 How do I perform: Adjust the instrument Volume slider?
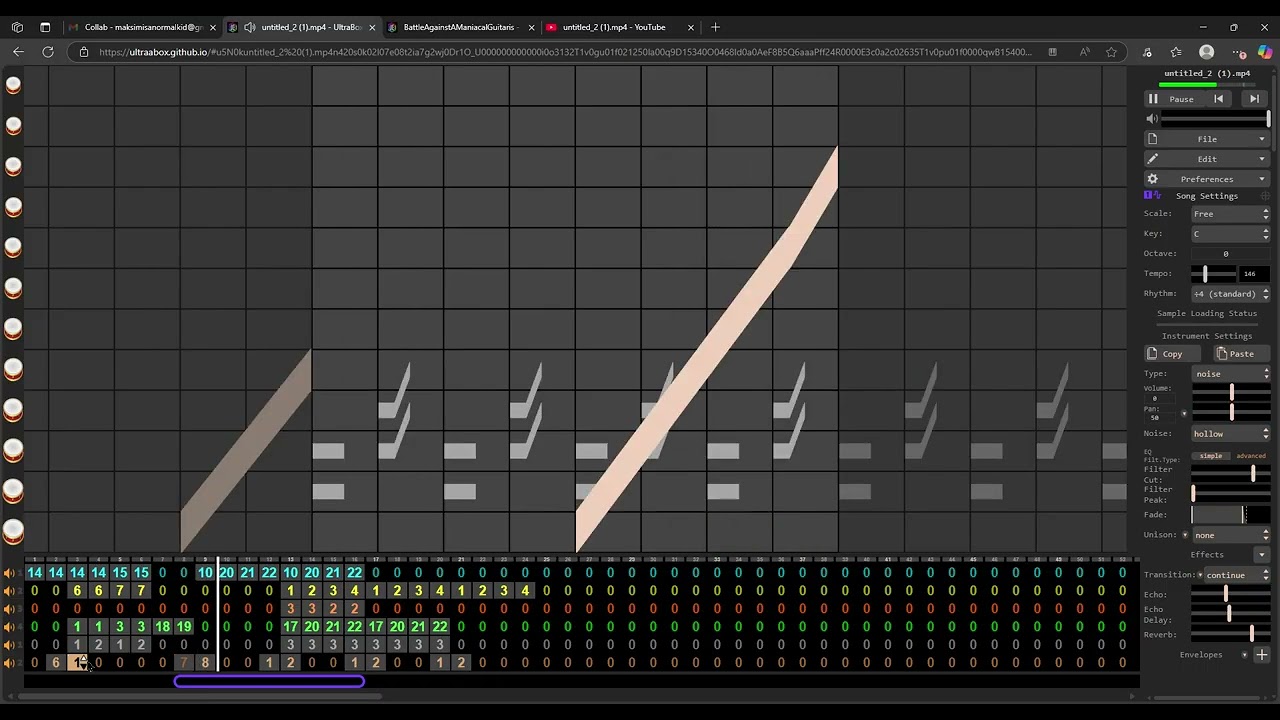tap(1231, 393)
